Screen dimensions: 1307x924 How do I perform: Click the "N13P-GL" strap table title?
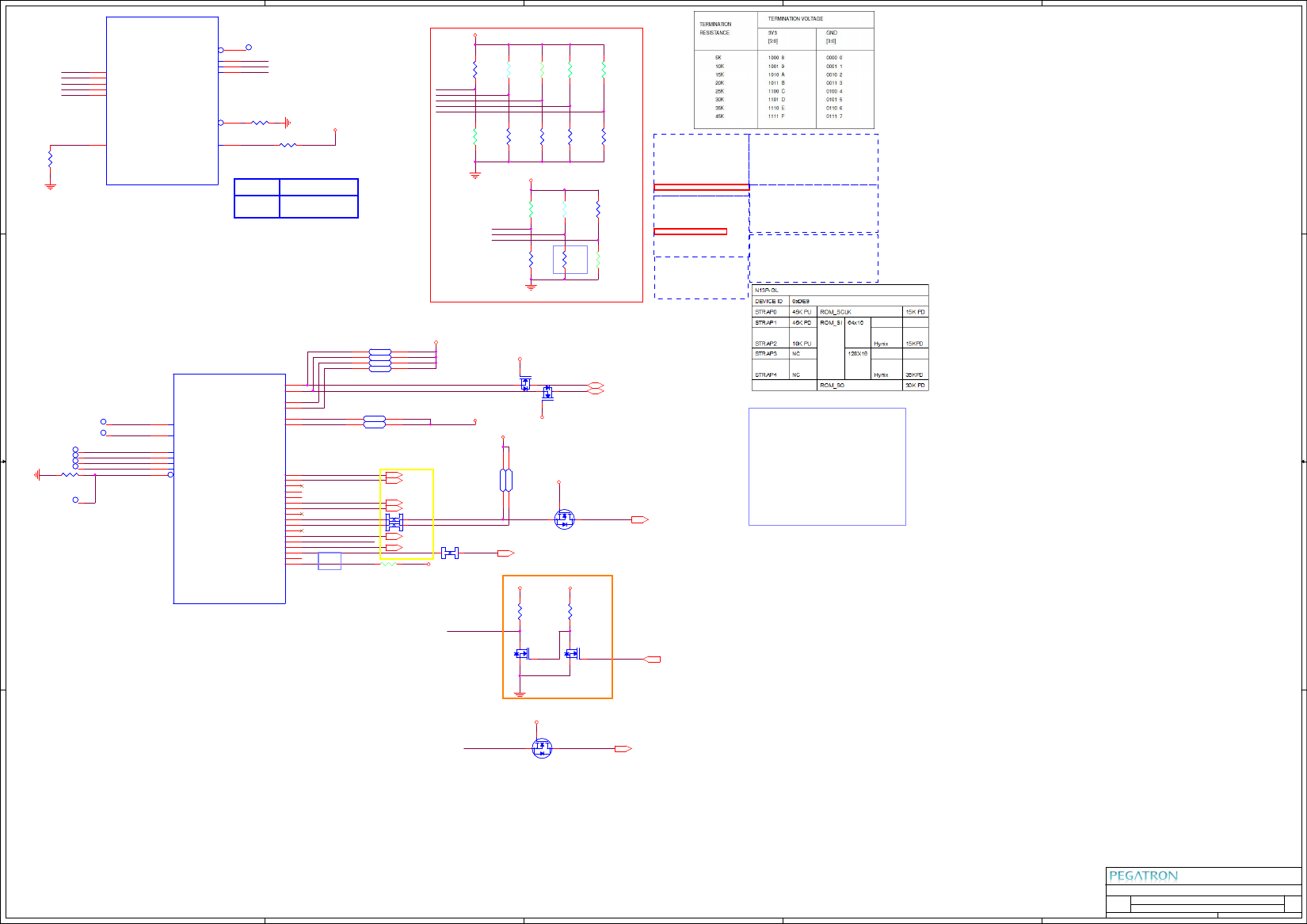767,291
